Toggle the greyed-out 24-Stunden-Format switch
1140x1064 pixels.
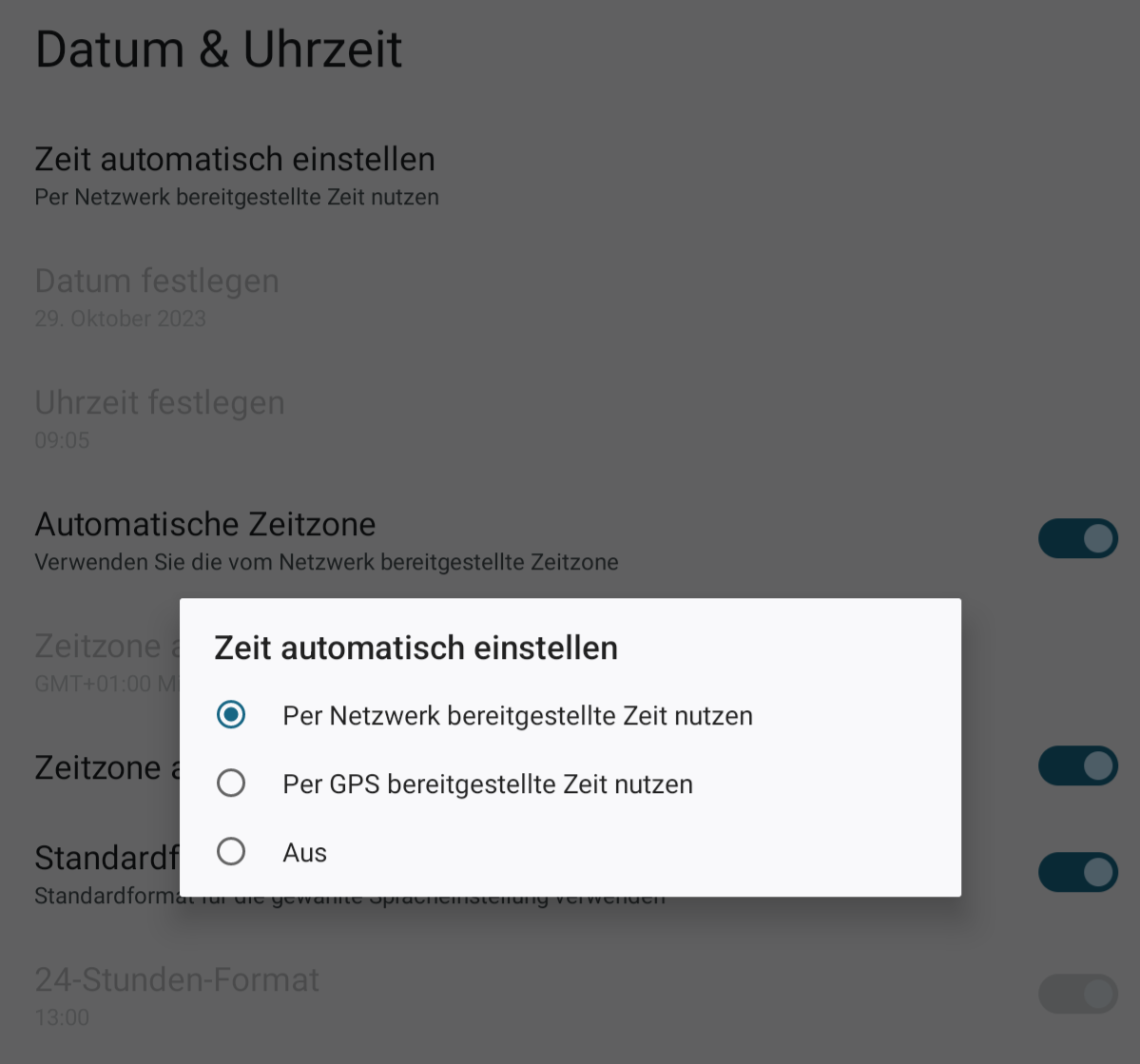(x=1077, y=995)
